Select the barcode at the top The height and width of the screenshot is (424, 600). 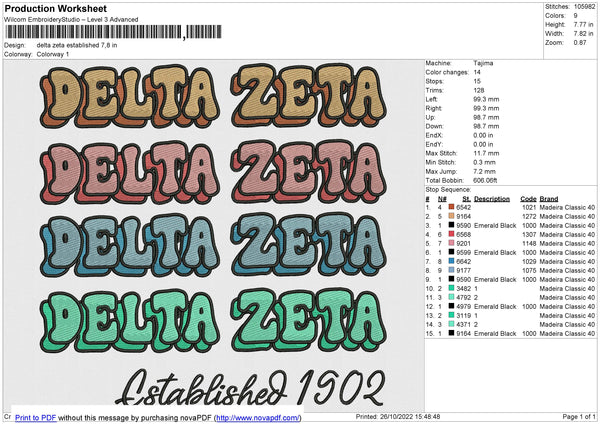[x=113, y=32]
